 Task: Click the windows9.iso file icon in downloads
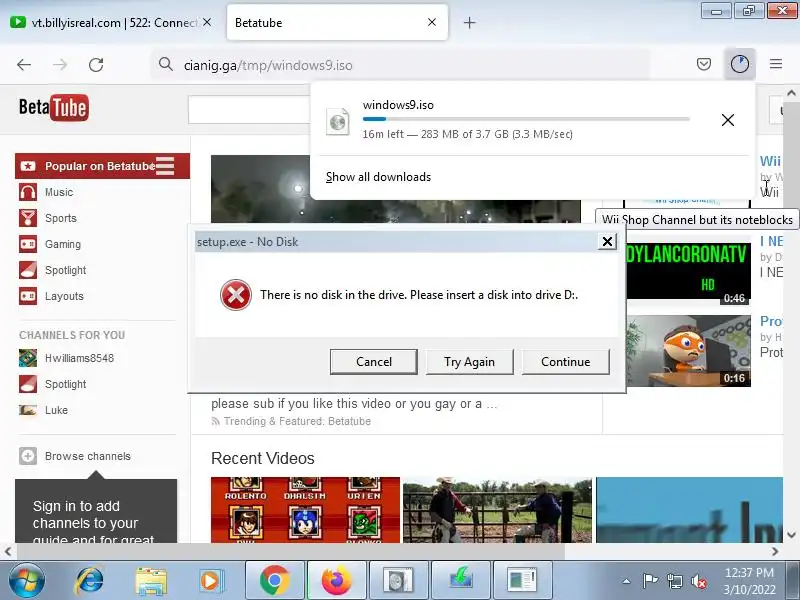(338, 121)
